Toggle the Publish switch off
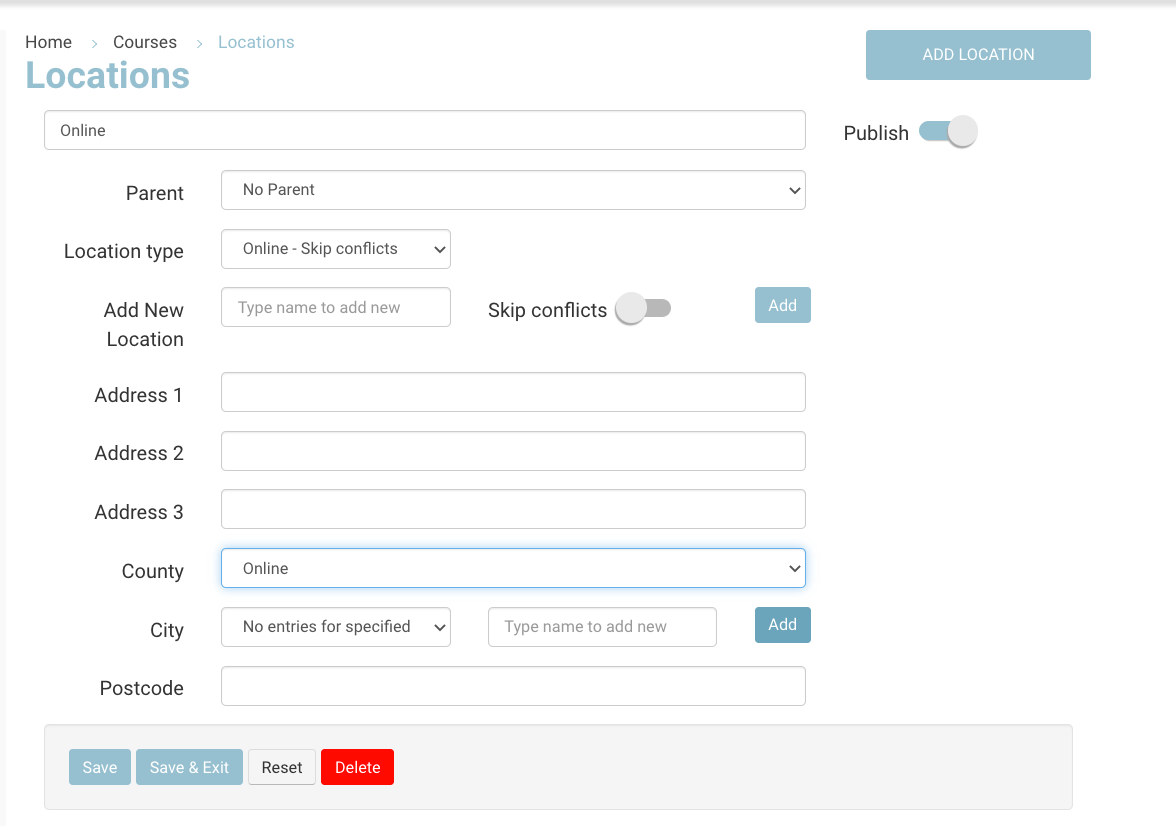This screenshot has height=826, width=1176. (947, 132)
